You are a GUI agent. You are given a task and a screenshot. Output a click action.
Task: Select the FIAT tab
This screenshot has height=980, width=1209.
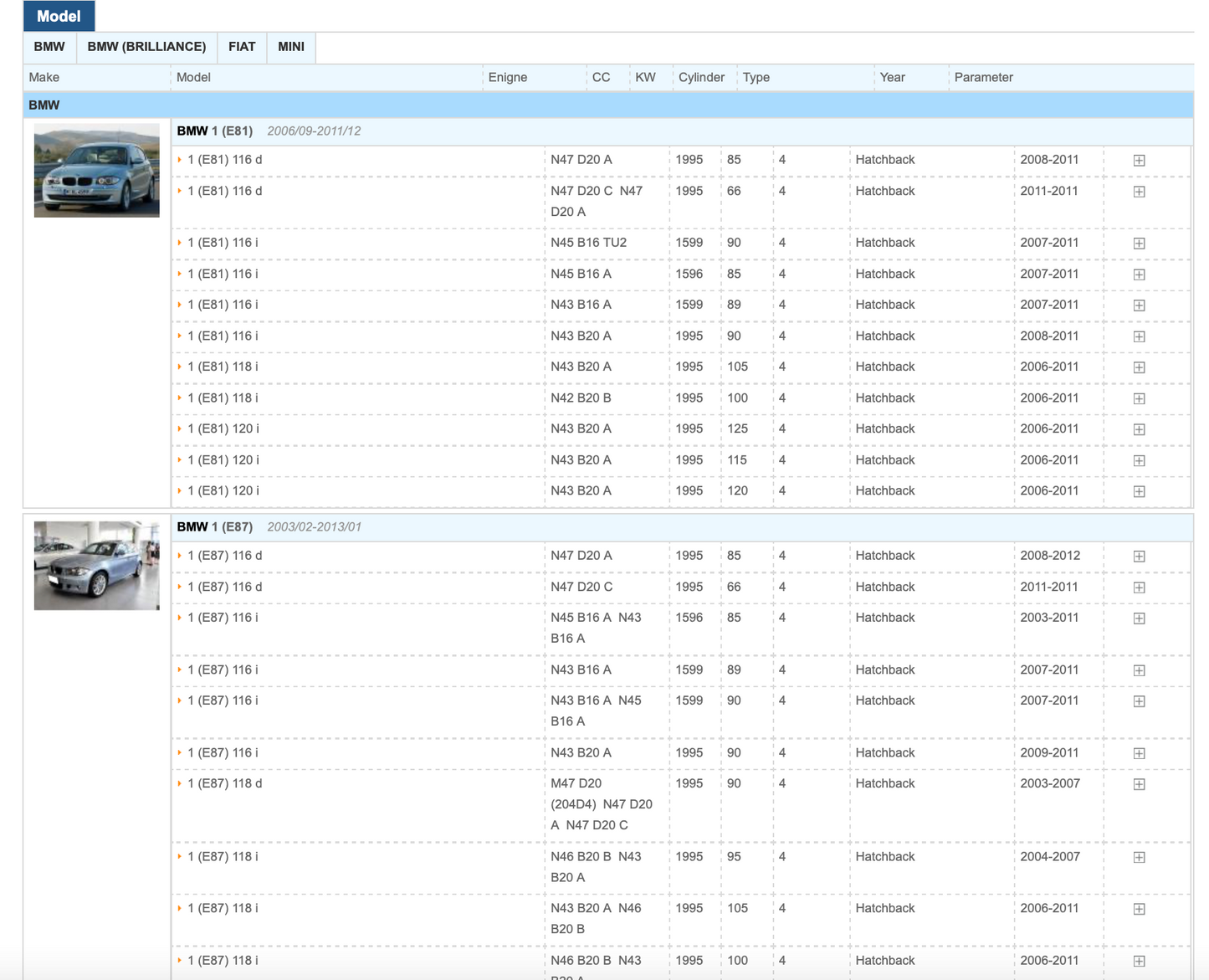pos(242,47)
